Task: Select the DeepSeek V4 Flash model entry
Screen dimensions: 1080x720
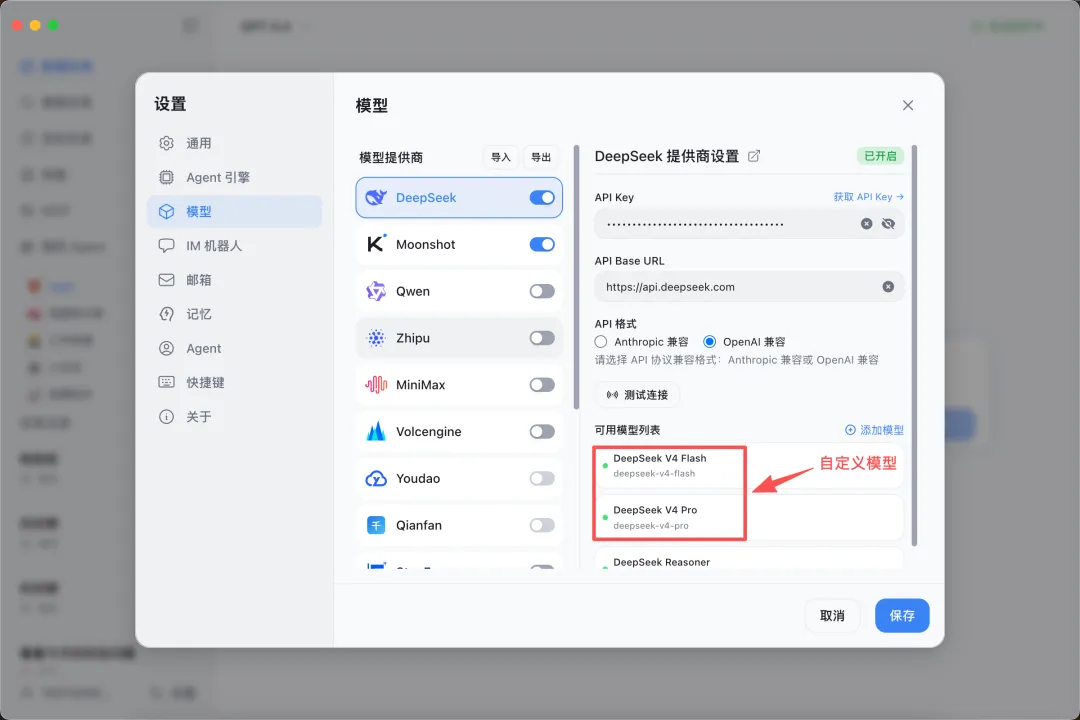Action: point(749,466)
